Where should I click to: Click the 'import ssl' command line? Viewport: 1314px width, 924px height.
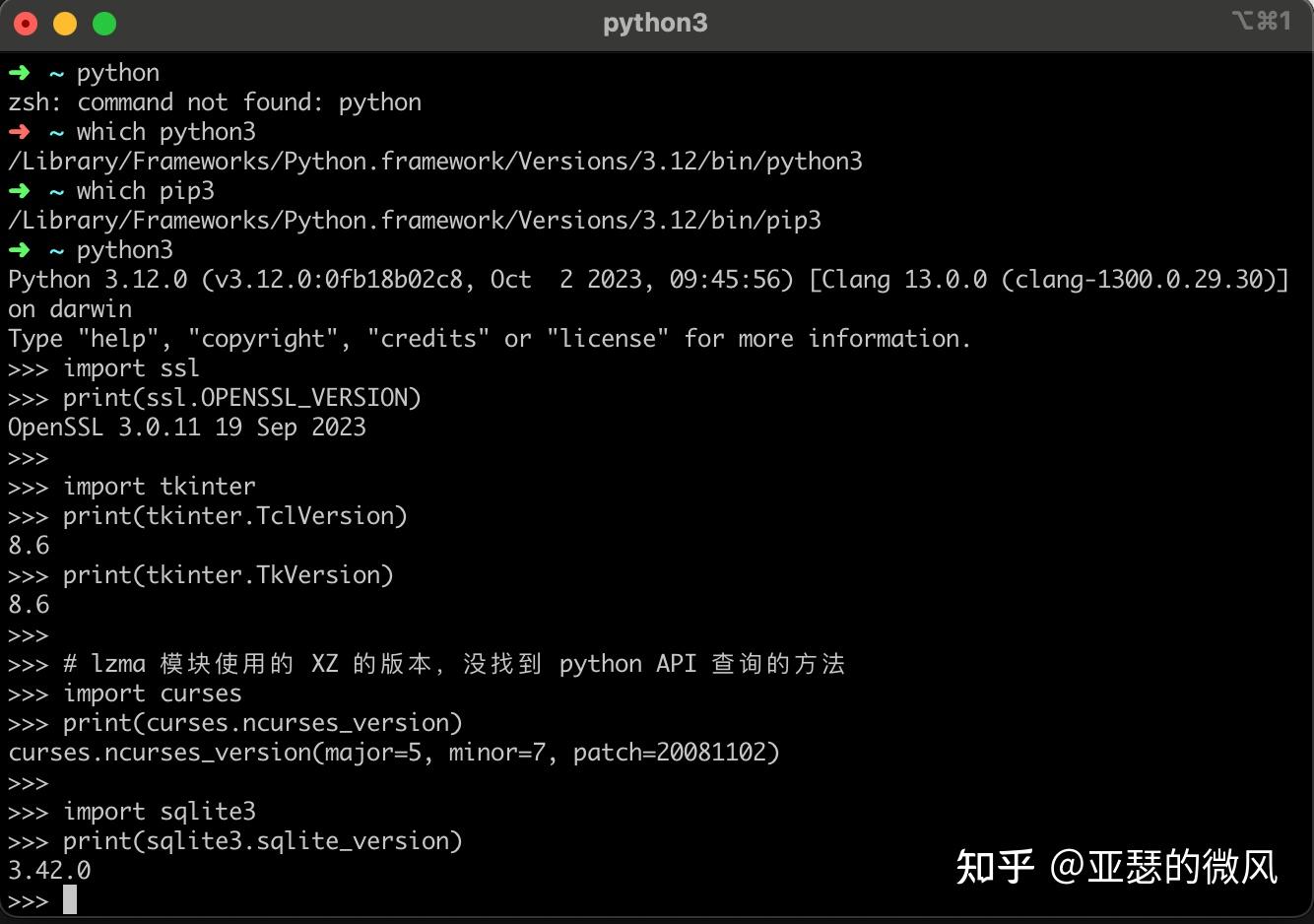(131, 368)
